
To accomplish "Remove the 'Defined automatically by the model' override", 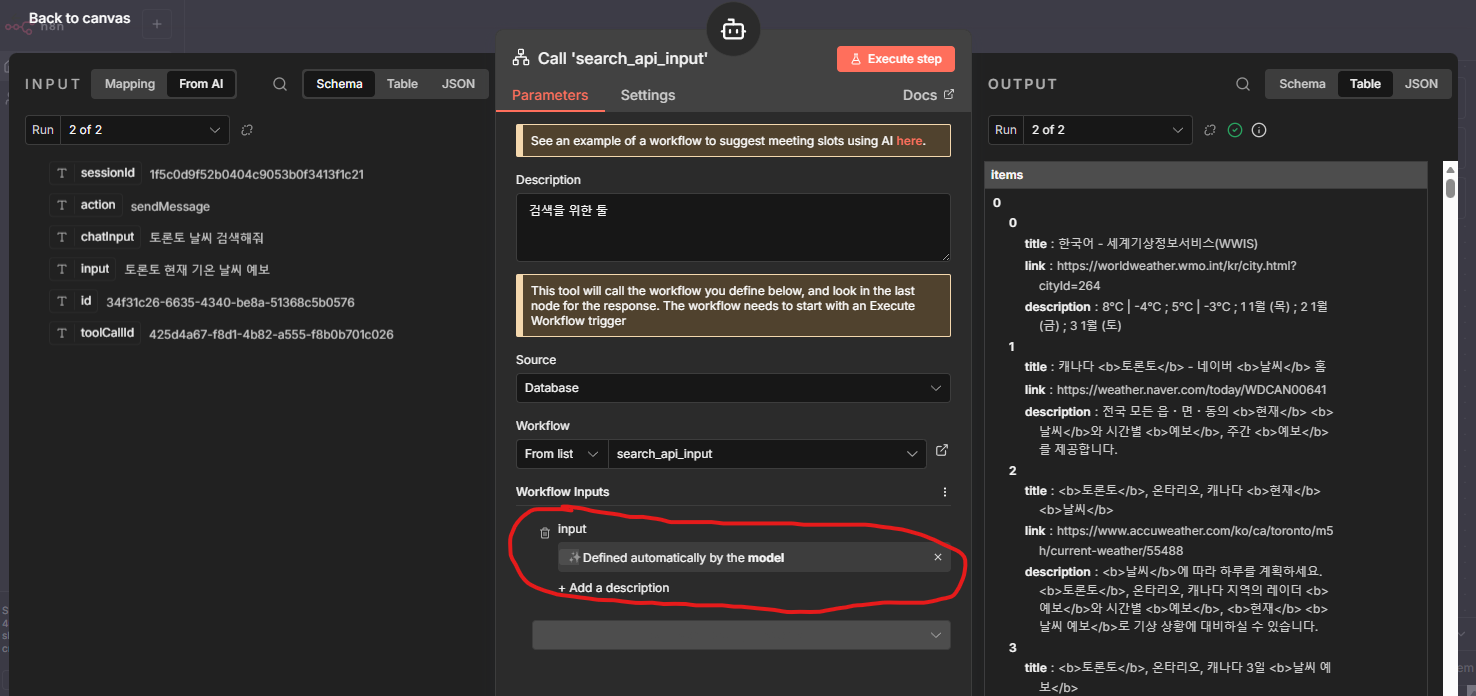I will tap(938, 557).
